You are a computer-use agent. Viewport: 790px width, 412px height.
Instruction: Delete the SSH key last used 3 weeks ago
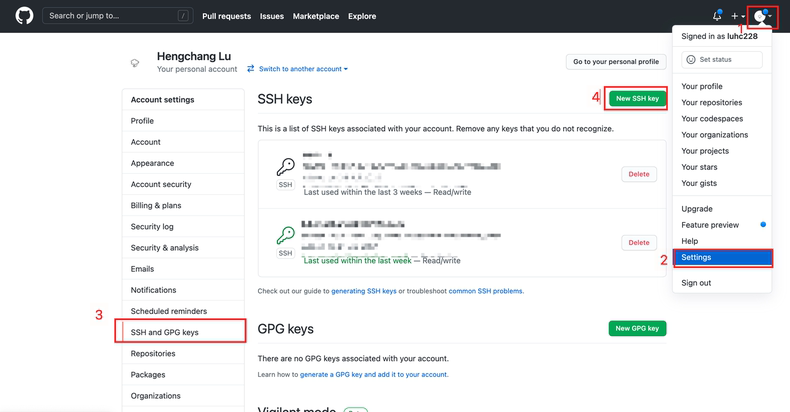click(x=639, y=174)
